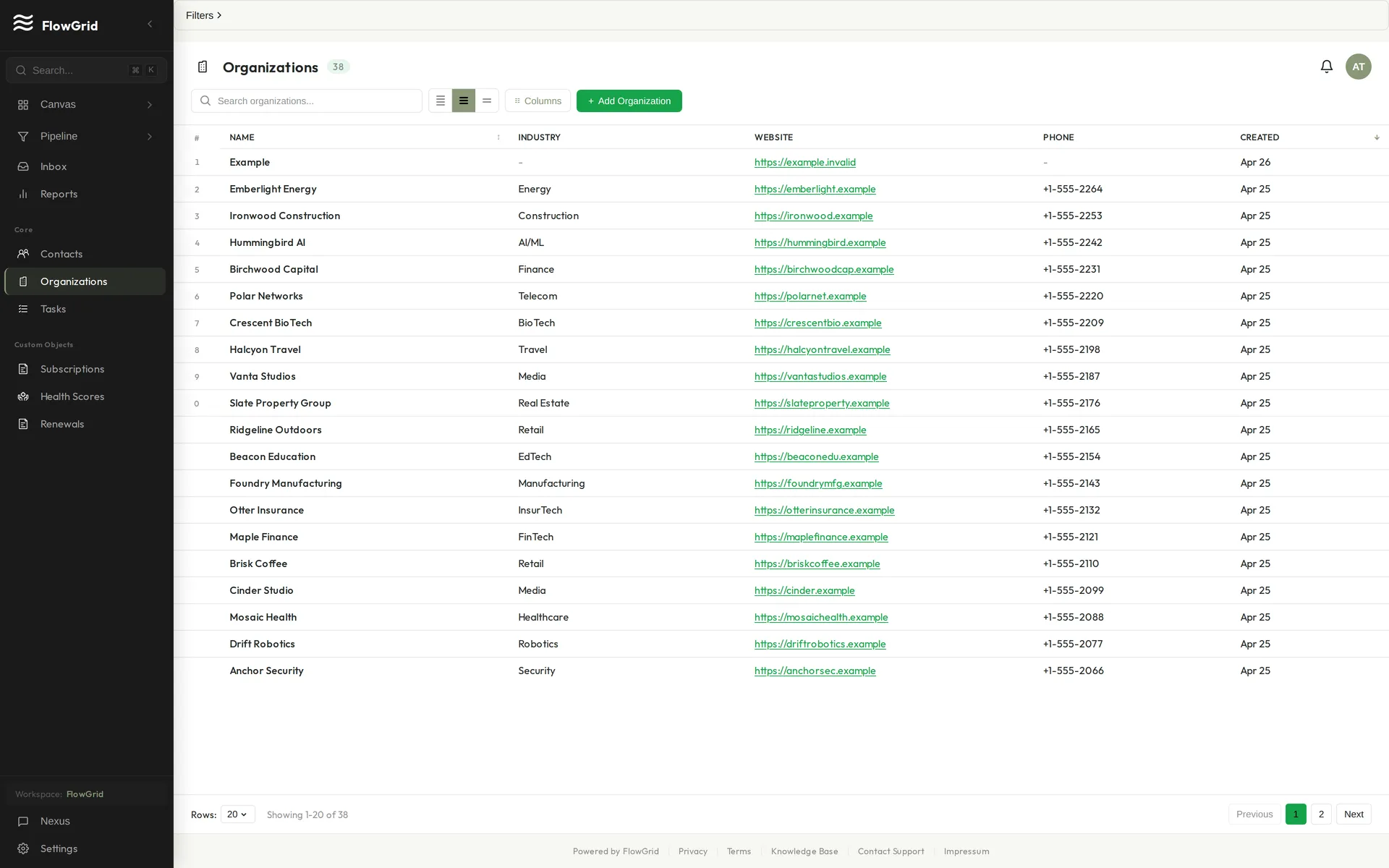Click the Contacts people icon
The height and width of the screenshot is (868, 1389).
point(23,254)
